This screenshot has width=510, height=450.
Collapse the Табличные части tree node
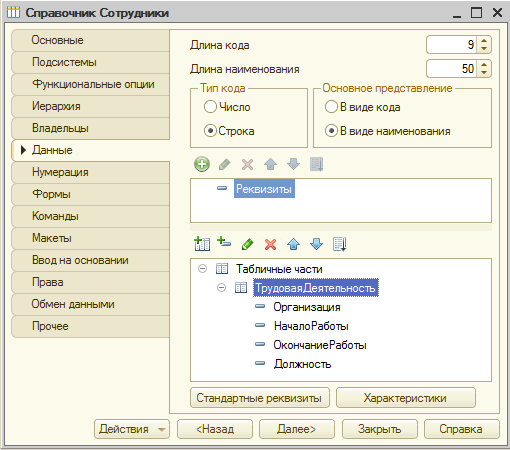coord(202,269)
